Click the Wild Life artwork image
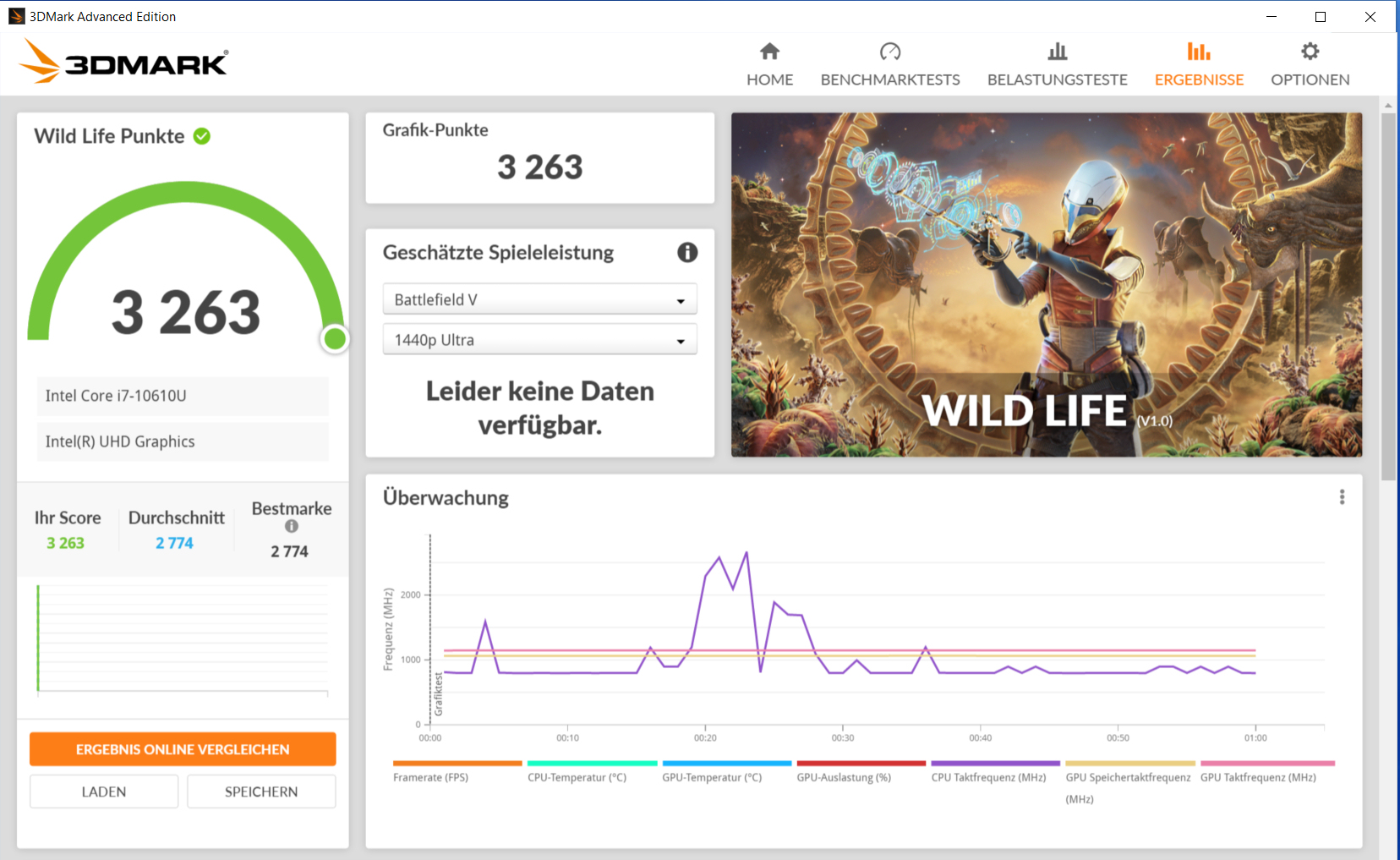 pyautogui.click(x=1047, y=285)
